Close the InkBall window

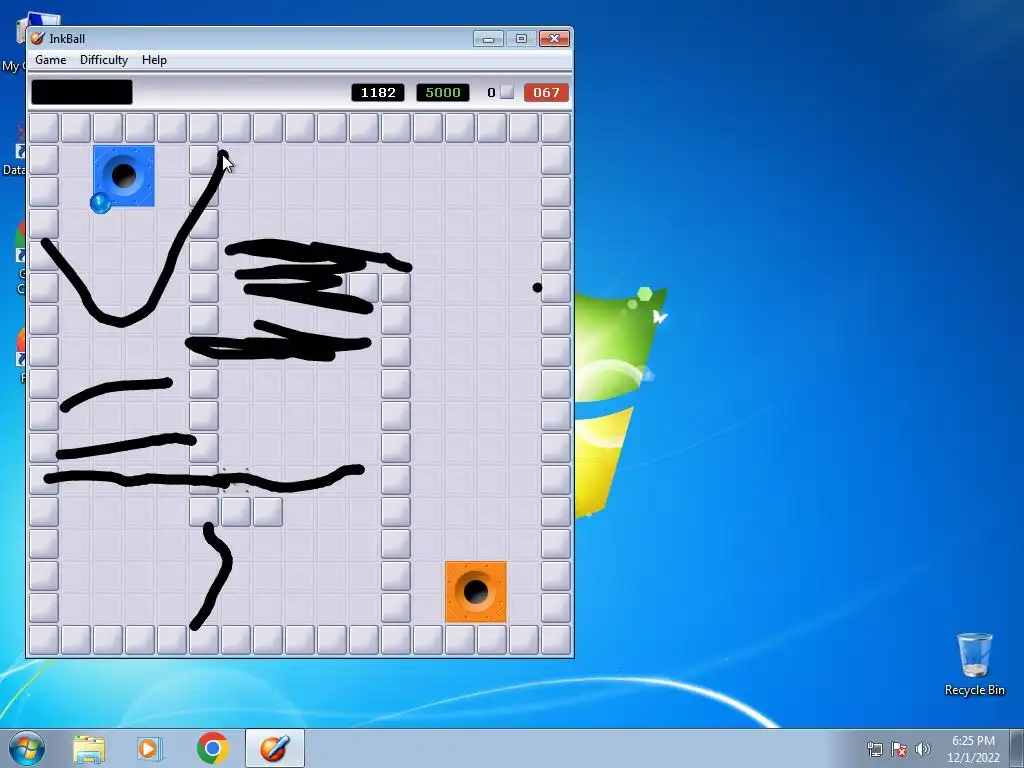pyautogui.click(x=554, y=39)
